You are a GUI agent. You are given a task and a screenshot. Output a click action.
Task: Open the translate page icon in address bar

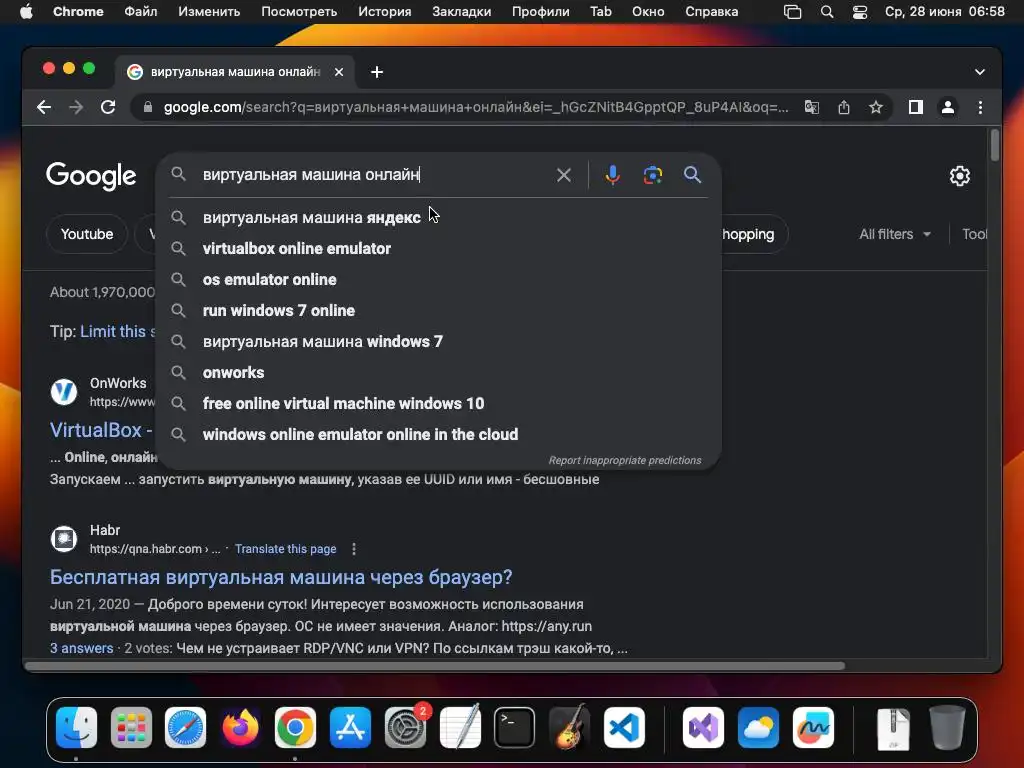812,107
